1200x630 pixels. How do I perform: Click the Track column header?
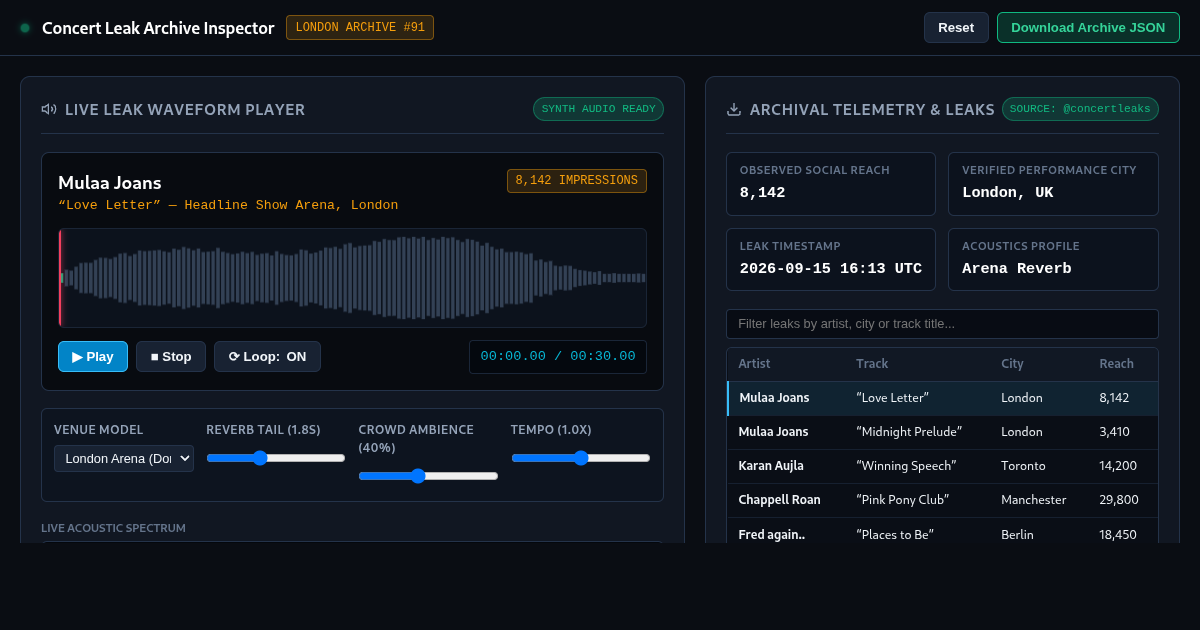click(872, 364)
